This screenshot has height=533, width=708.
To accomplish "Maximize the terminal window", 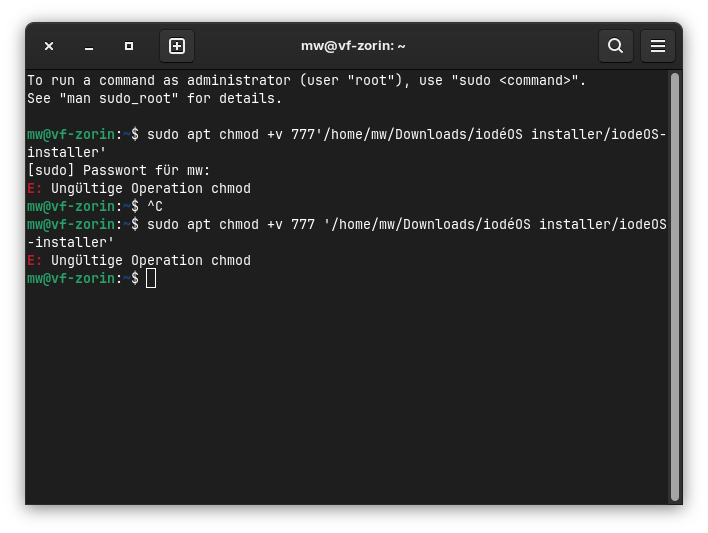I will [129, 46].
